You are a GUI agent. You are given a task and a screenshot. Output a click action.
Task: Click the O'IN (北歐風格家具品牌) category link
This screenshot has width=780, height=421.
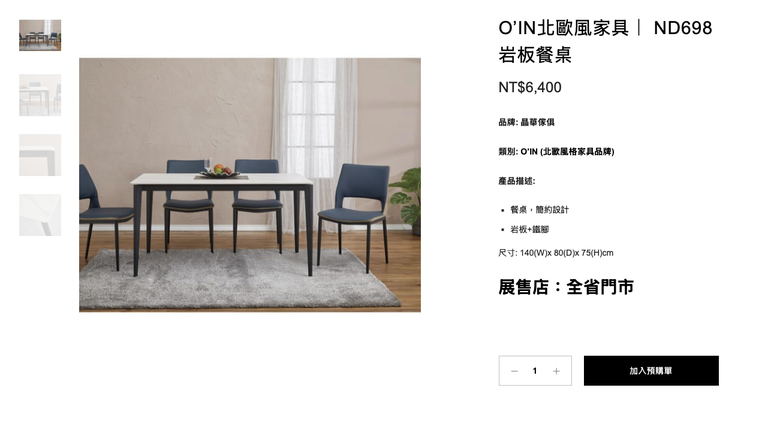pos(568,152)
